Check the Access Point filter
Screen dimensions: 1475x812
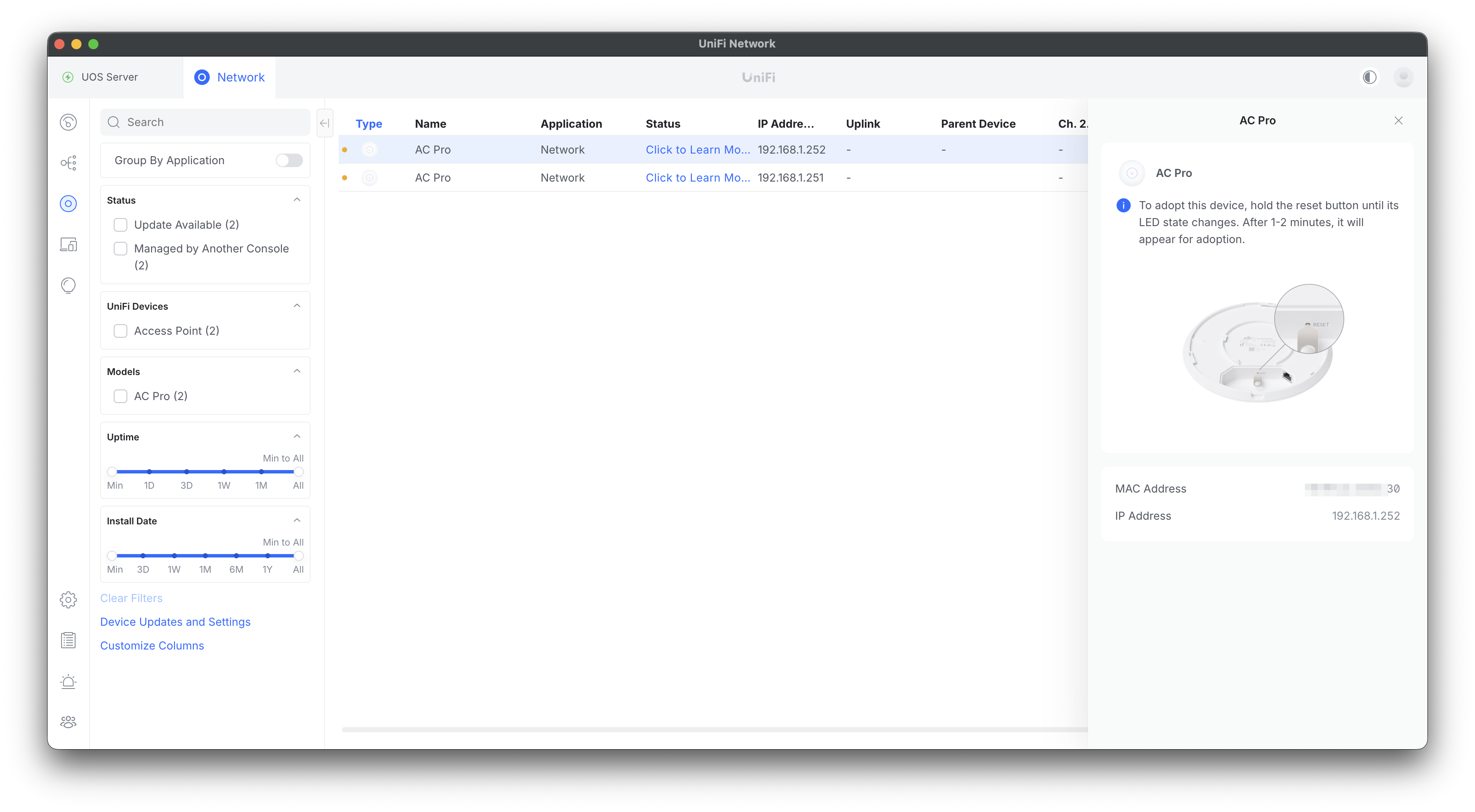click(120, 331)
